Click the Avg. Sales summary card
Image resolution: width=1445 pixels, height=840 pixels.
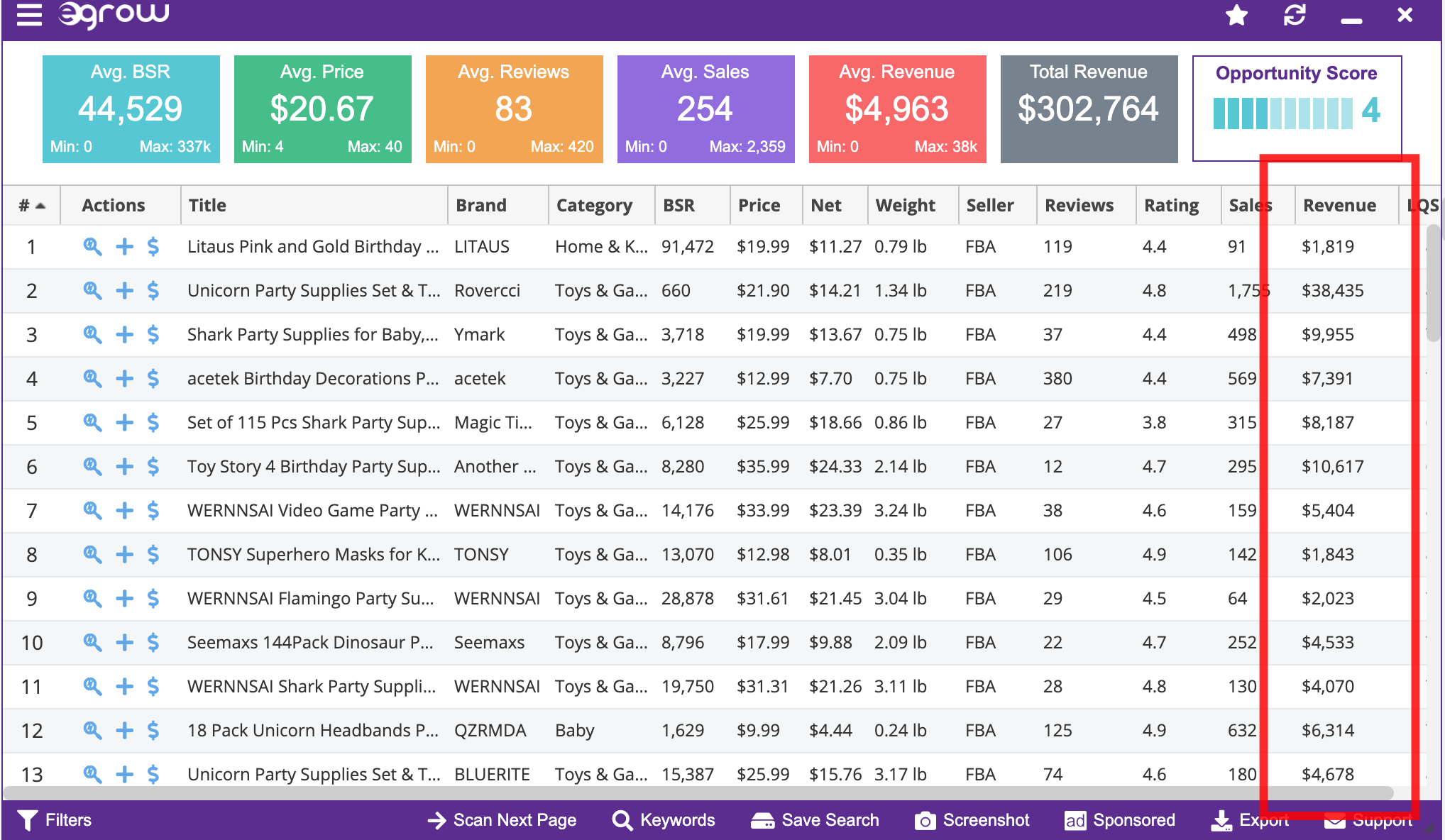[x=706, y=109]
